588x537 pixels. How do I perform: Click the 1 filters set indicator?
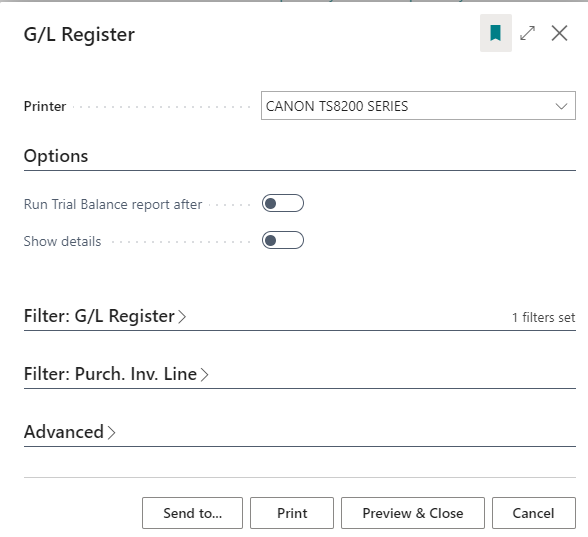543,318
